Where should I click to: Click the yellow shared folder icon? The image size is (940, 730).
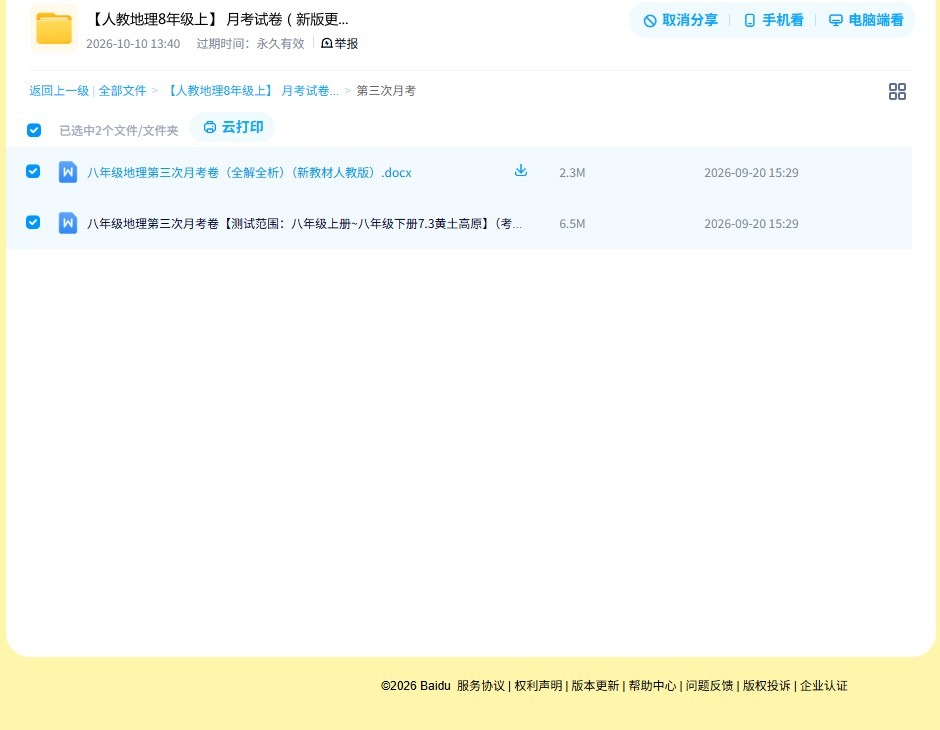pyautogui.click(x=54, y=28)
